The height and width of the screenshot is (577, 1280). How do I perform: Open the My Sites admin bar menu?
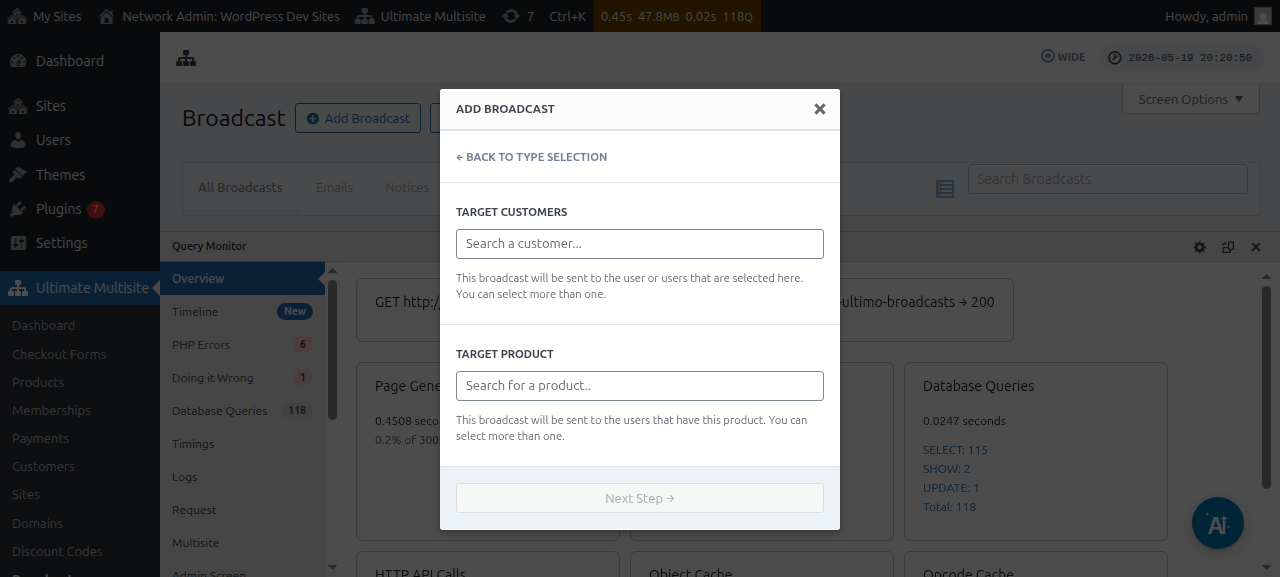click(46, 16)
